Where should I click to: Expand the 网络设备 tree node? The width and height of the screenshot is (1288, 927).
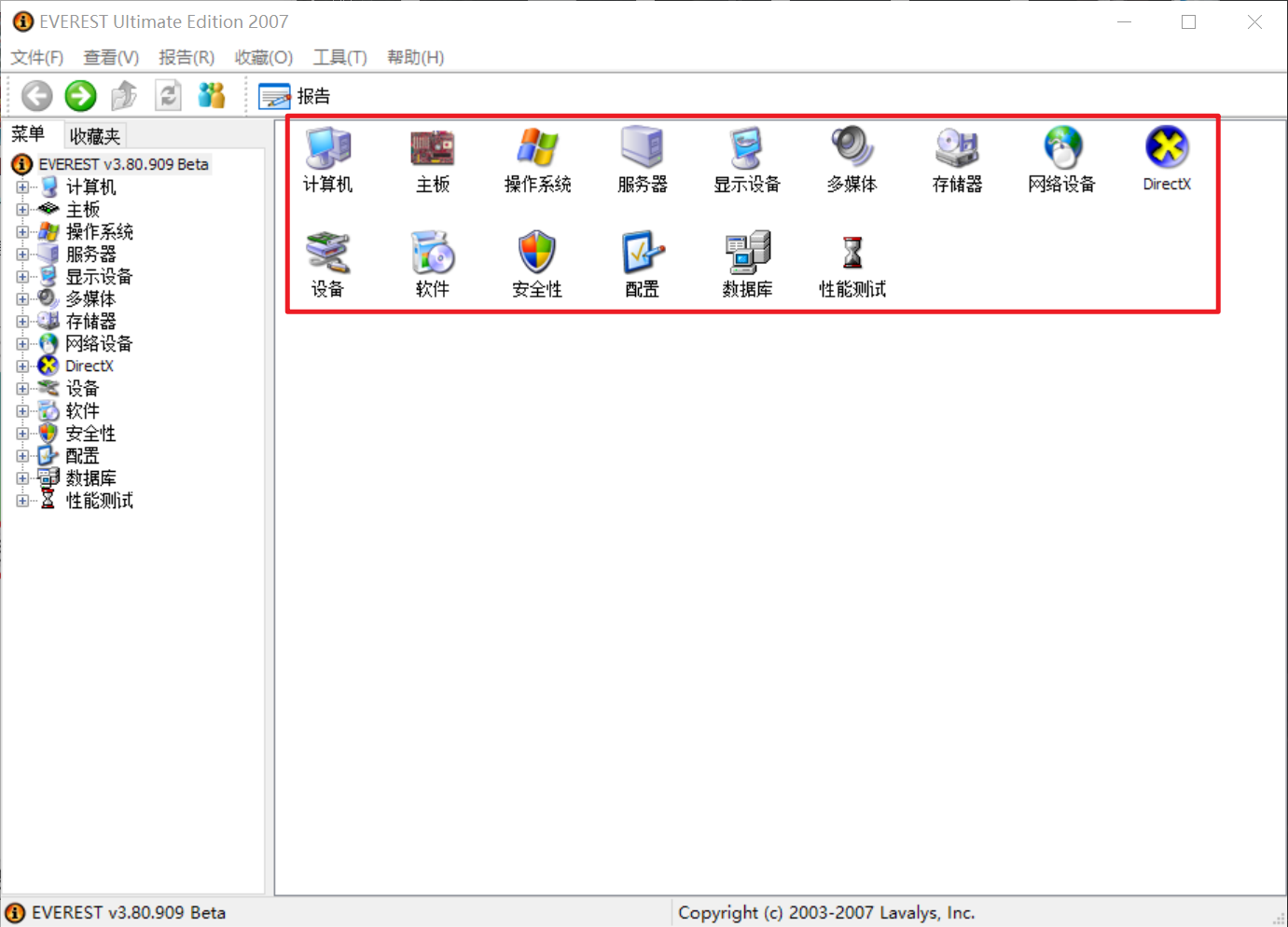22,344
